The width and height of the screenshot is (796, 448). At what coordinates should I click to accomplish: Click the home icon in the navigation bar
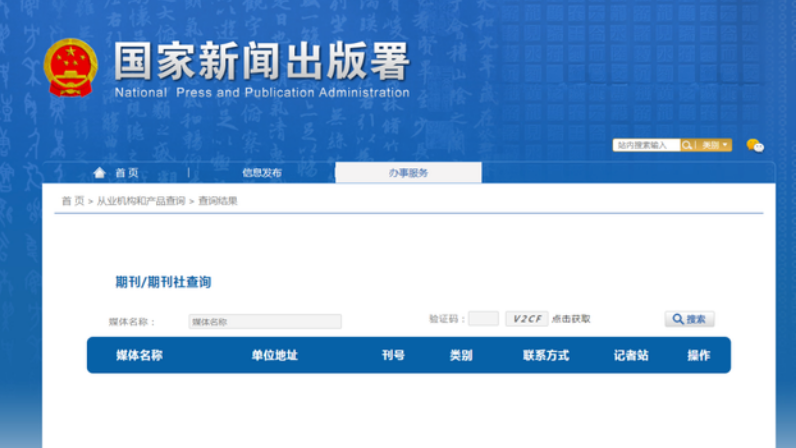click(x=99, y=173)
